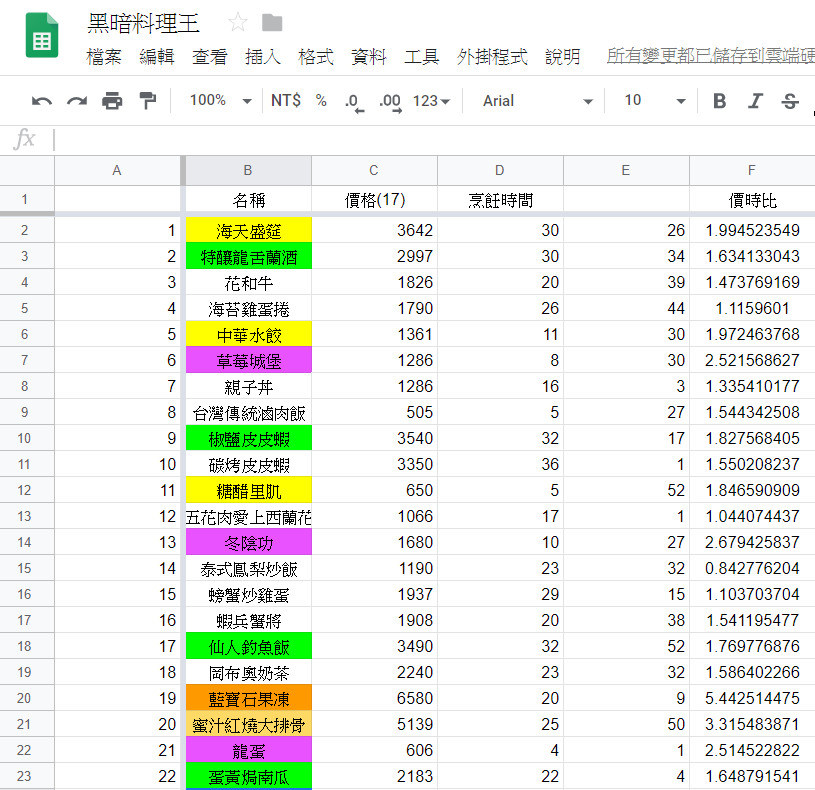Image resolution: width=815 pixels, height=790 pixels.
Task: Open the font size 10 dropdown
Action: point(655,100)
